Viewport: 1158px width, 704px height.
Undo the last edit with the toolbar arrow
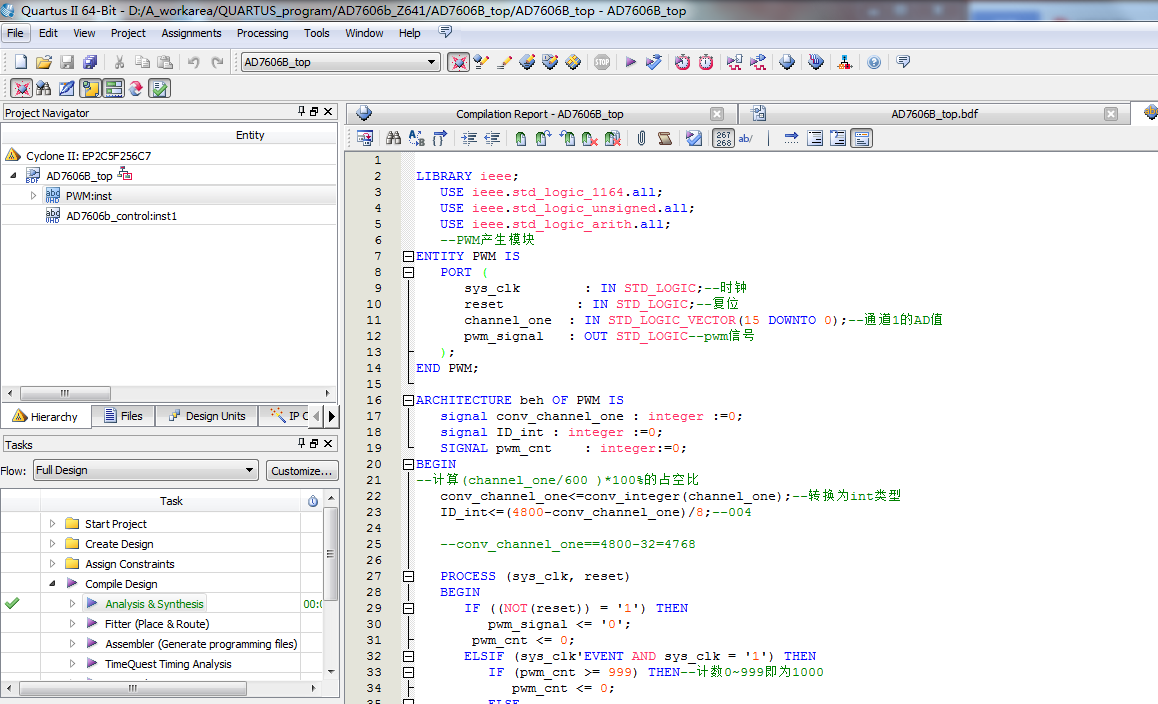pos(191,61)
